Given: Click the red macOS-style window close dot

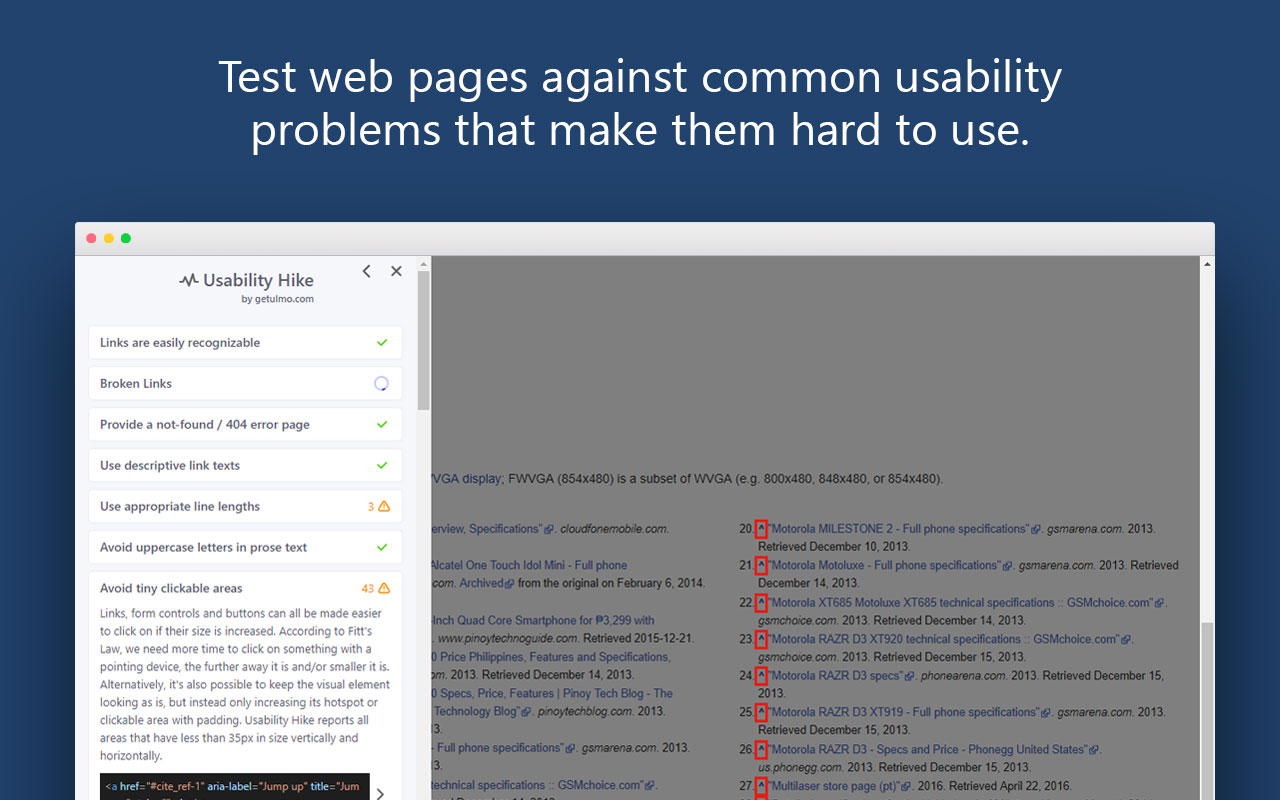Looking at the screenshot, I should tap(91, 238).
